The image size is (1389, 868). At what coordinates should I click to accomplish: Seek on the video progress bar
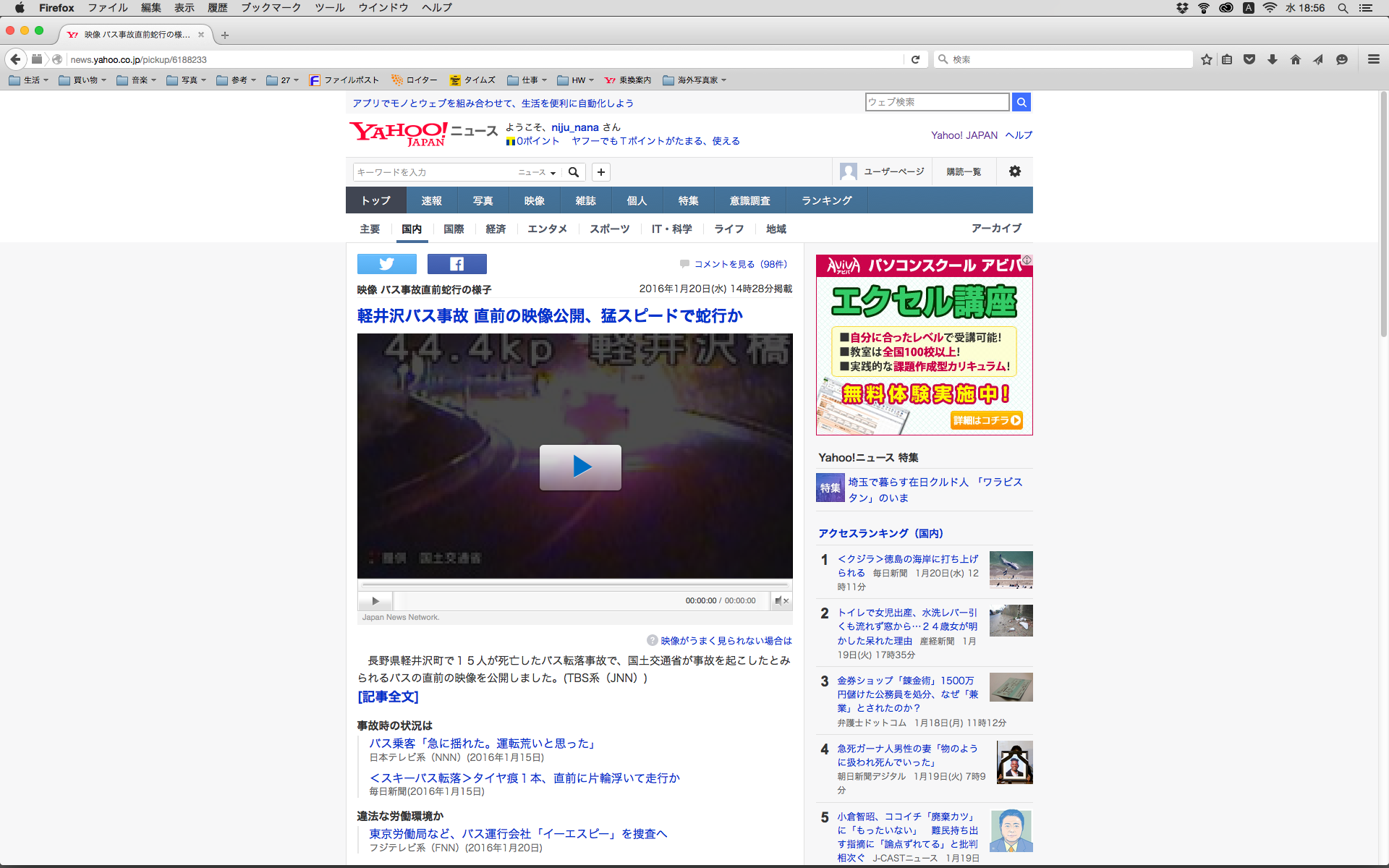tap(574, 584)
